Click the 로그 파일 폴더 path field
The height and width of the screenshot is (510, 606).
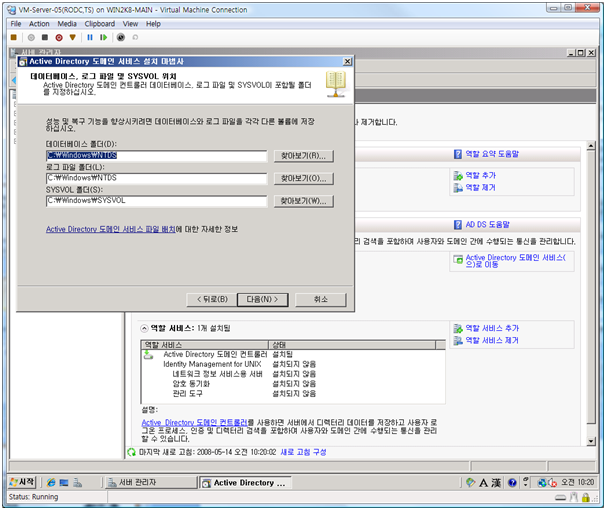[x=157, y=178]
